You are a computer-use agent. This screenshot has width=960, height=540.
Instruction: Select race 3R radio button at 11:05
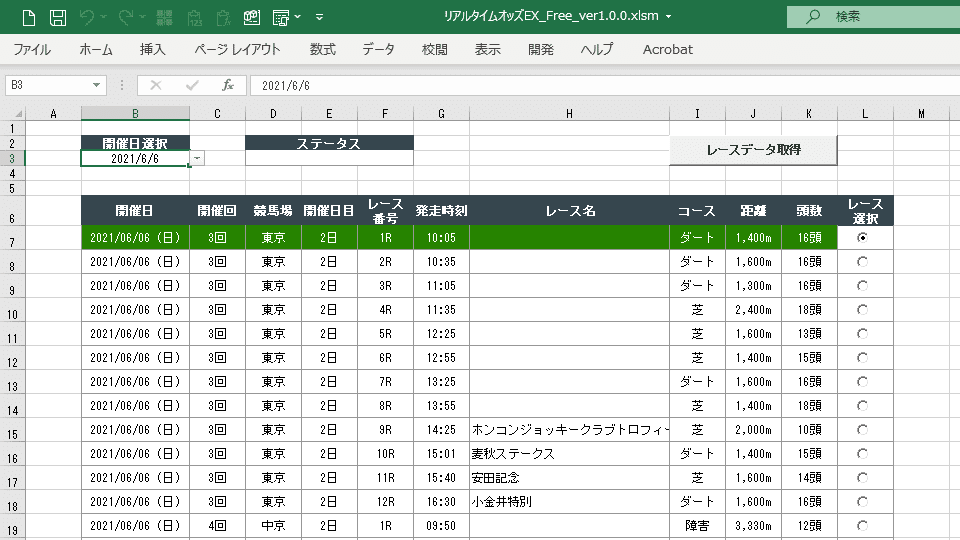click(x=863, y=285)
